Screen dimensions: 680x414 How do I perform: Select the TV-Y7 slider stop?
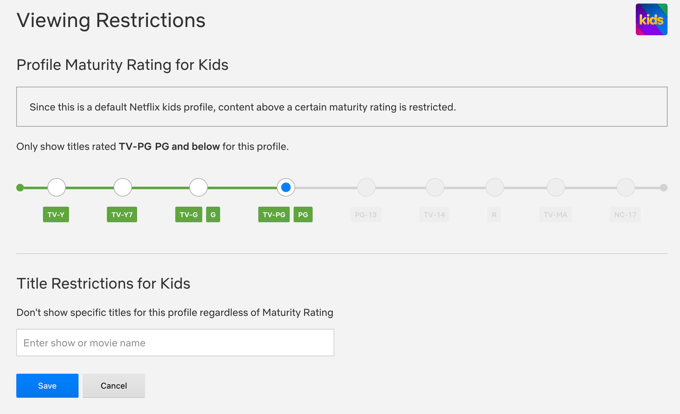tap(122, 187)
